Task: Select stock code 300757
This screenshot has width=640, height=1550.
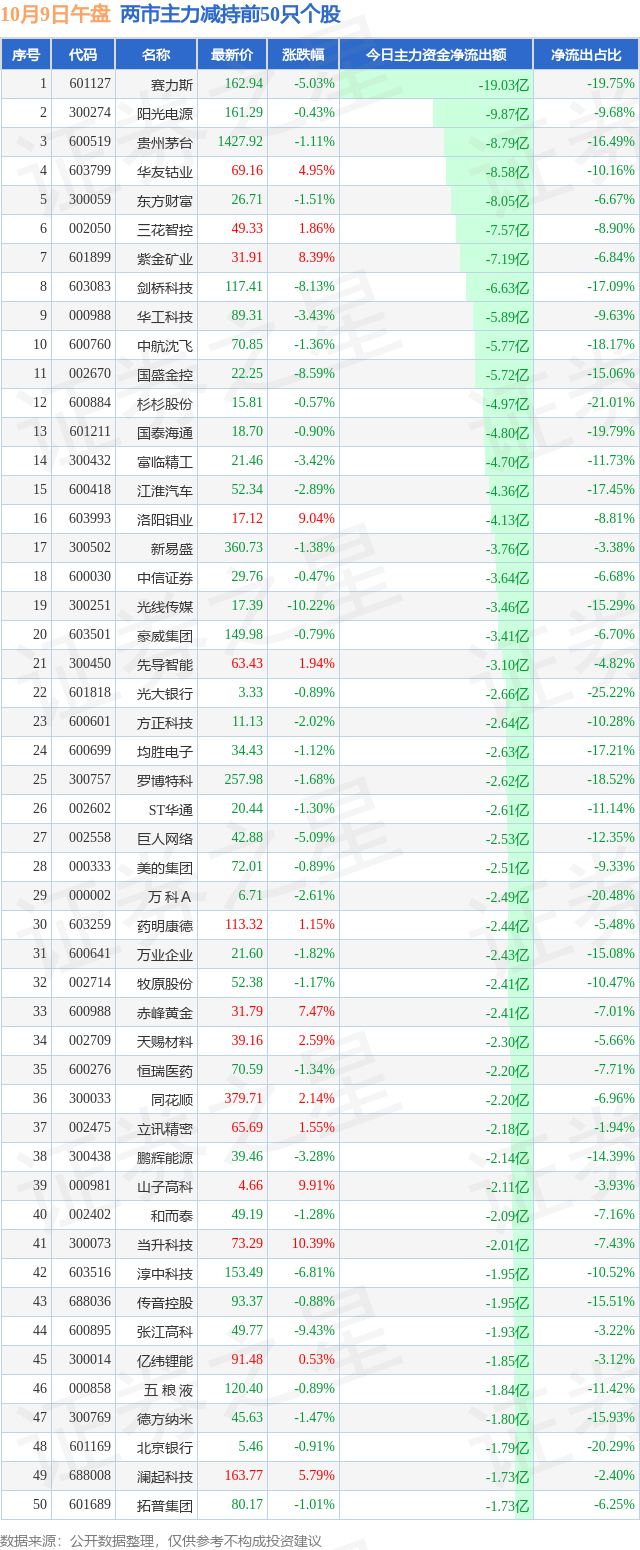Action: coord(90,780)
